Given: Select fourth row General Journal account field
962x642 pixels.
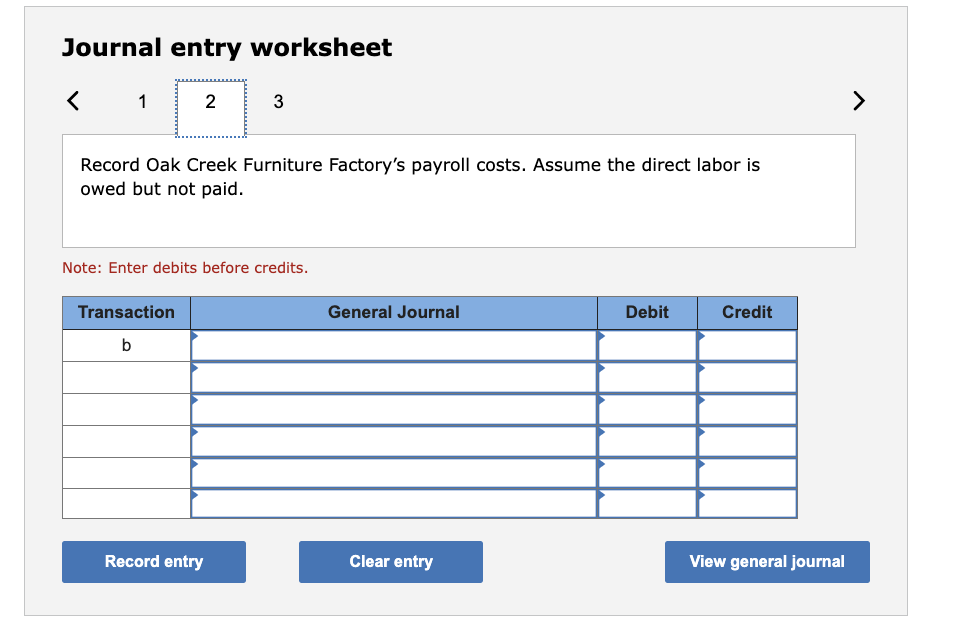Looking at the screenshot, I should pos(394,441).
